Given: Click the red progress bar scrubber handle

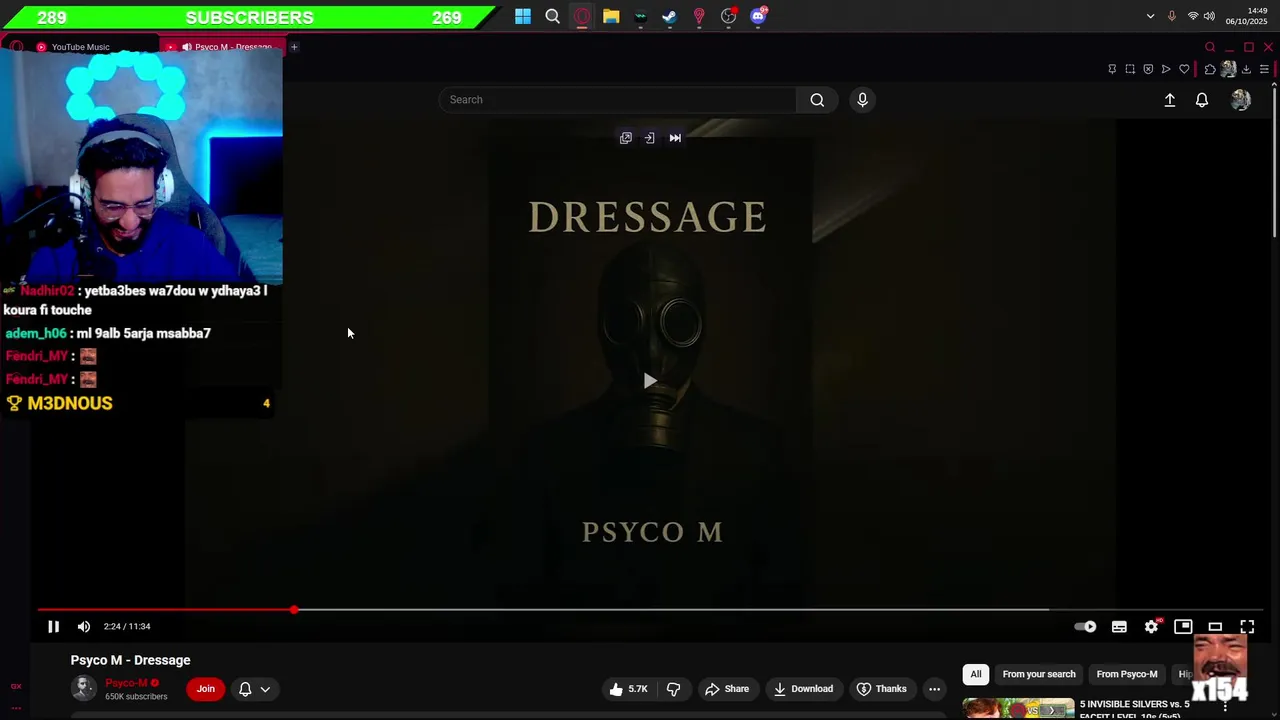Looking at the screenshot, I should [294, 609].
